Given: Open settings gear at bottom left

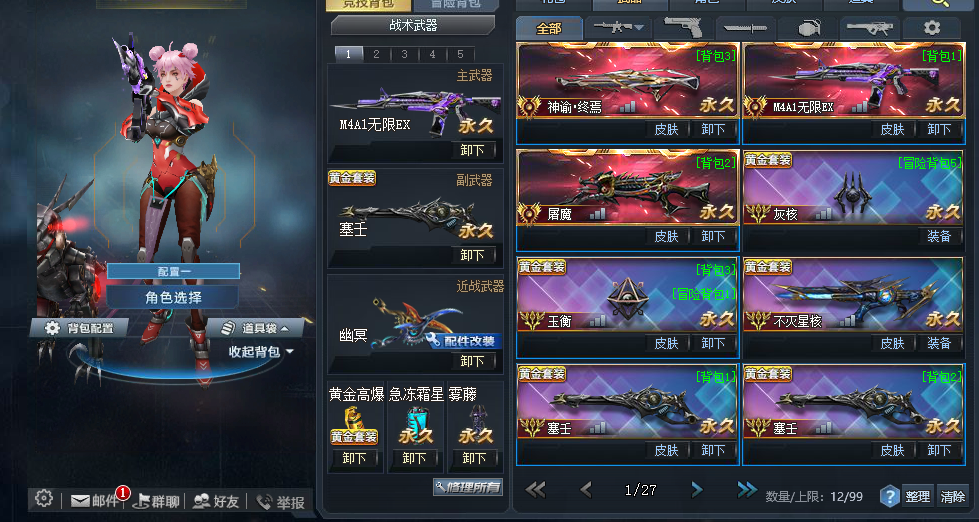Looking at the screenshot, I should (x=44, y=498).
